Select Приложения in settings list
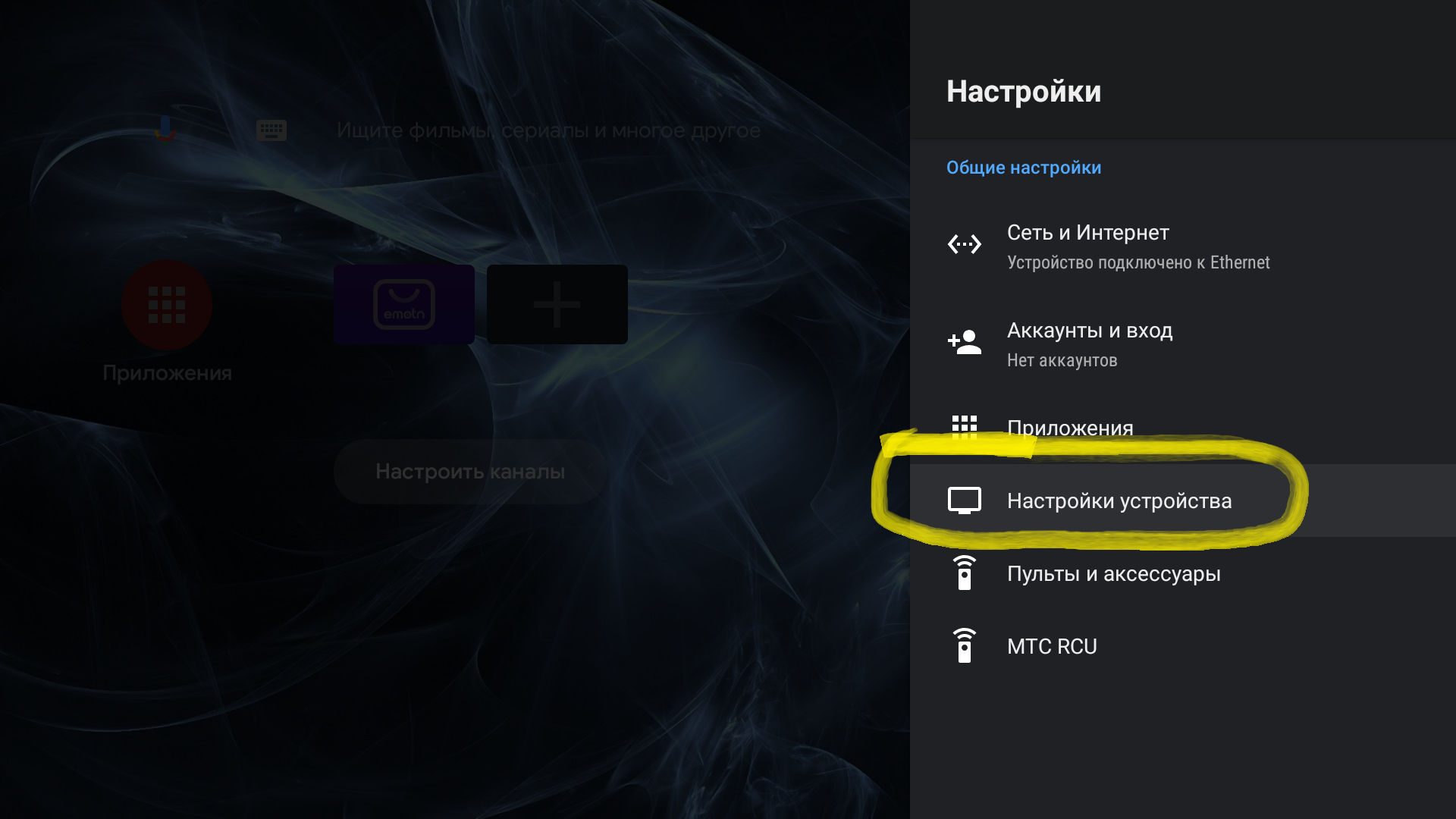Image resolution: width=1456 pixels, height=819 pixels. tap(1183, 428)
